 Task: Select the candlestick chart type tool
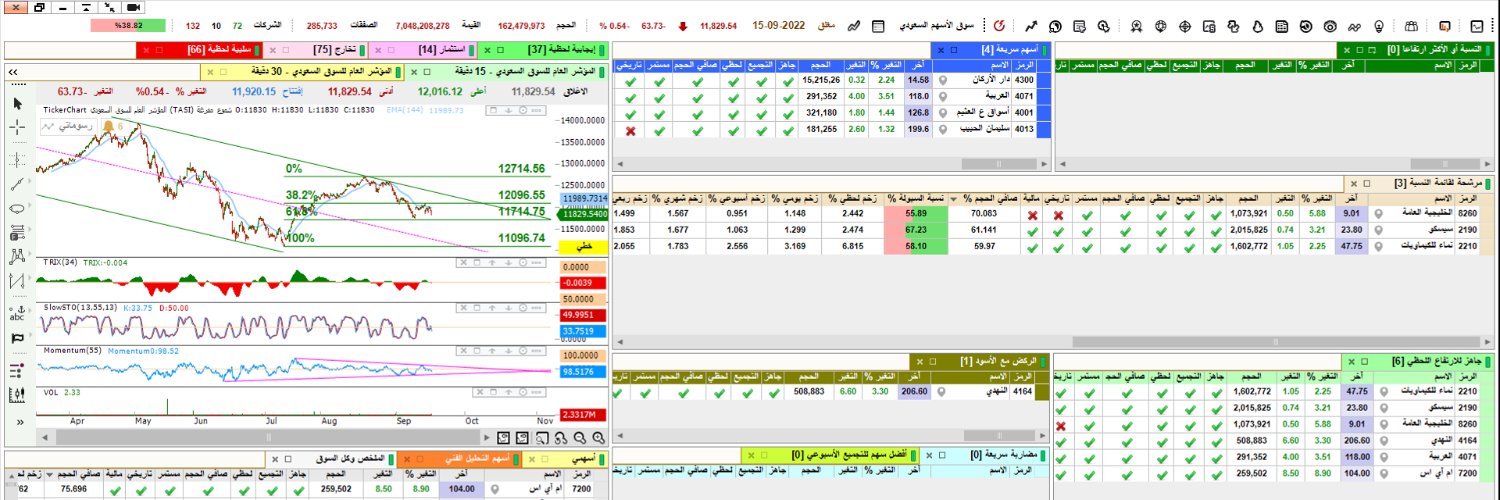(x=18, y=394)
